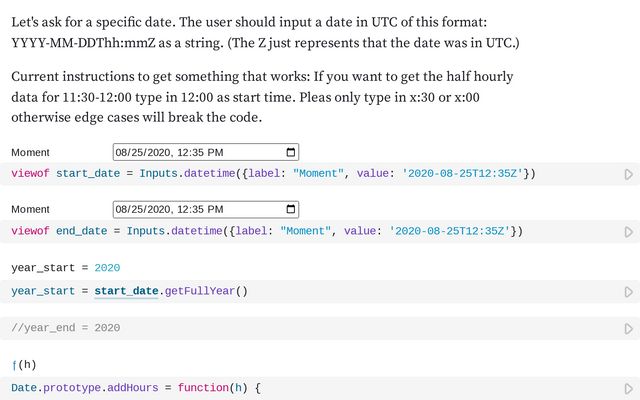The width and height of the screenshot is (640, 400).
Task: Click the addHours function definition line
Action: (x=136, y=388)
